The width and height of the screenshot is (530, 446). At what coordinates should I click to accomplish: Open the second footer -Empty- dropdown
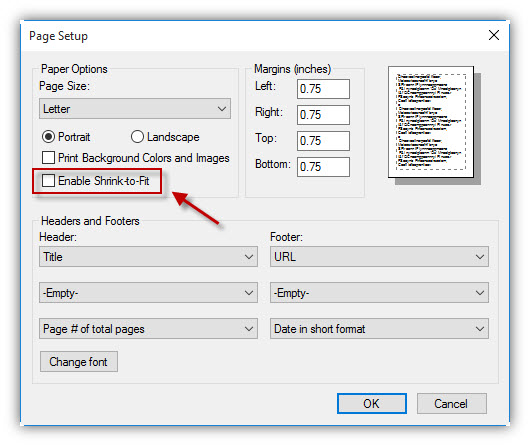coord(379,292)
